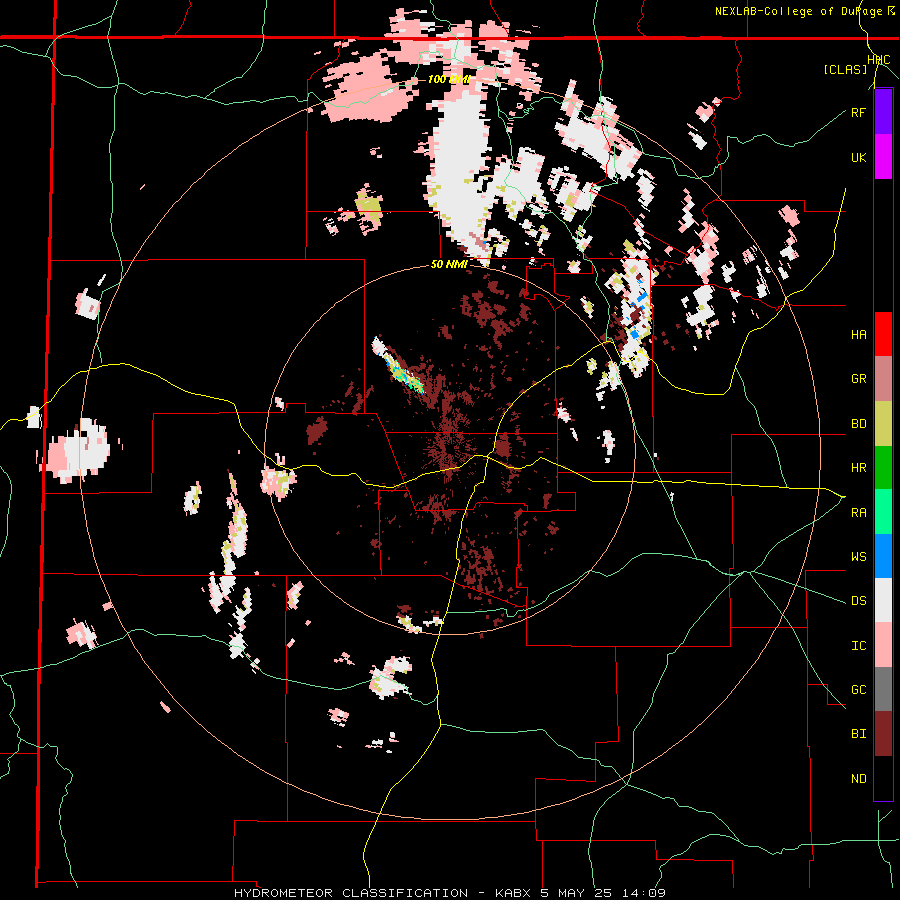Click the UK magenta legend swatch

coord(883,157)
